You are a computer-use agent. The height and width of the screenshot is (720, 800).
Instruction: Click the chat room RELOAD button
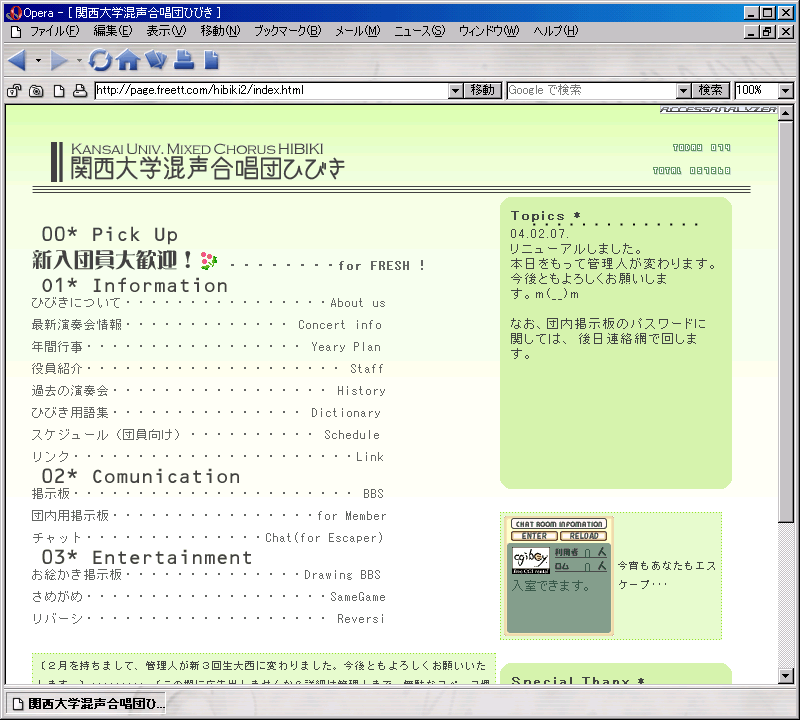(584, 536)
